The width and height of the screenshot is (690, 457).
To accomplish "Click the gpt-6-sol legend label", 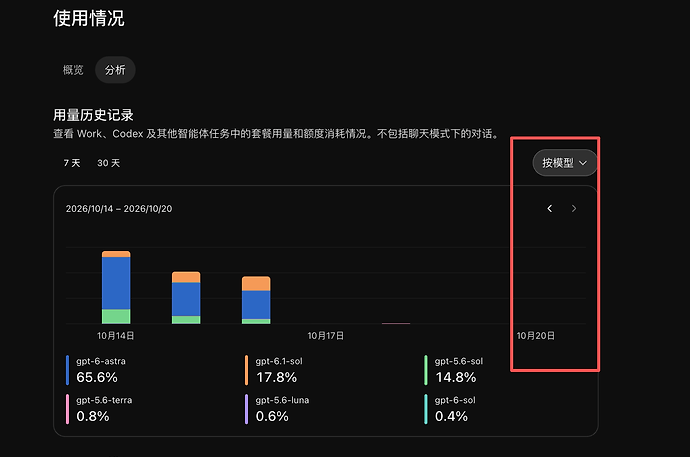I will [455, 400].
